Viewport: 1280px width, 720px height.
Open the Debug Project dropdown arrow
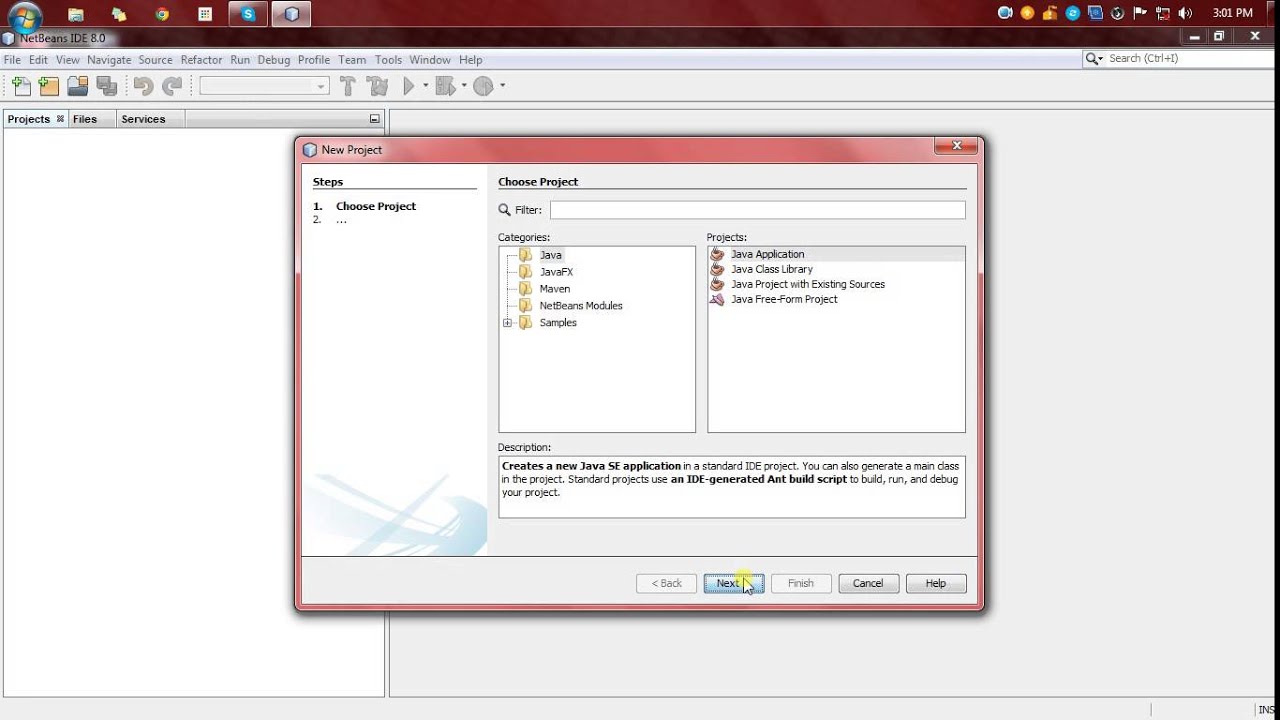tap(465, 86)
